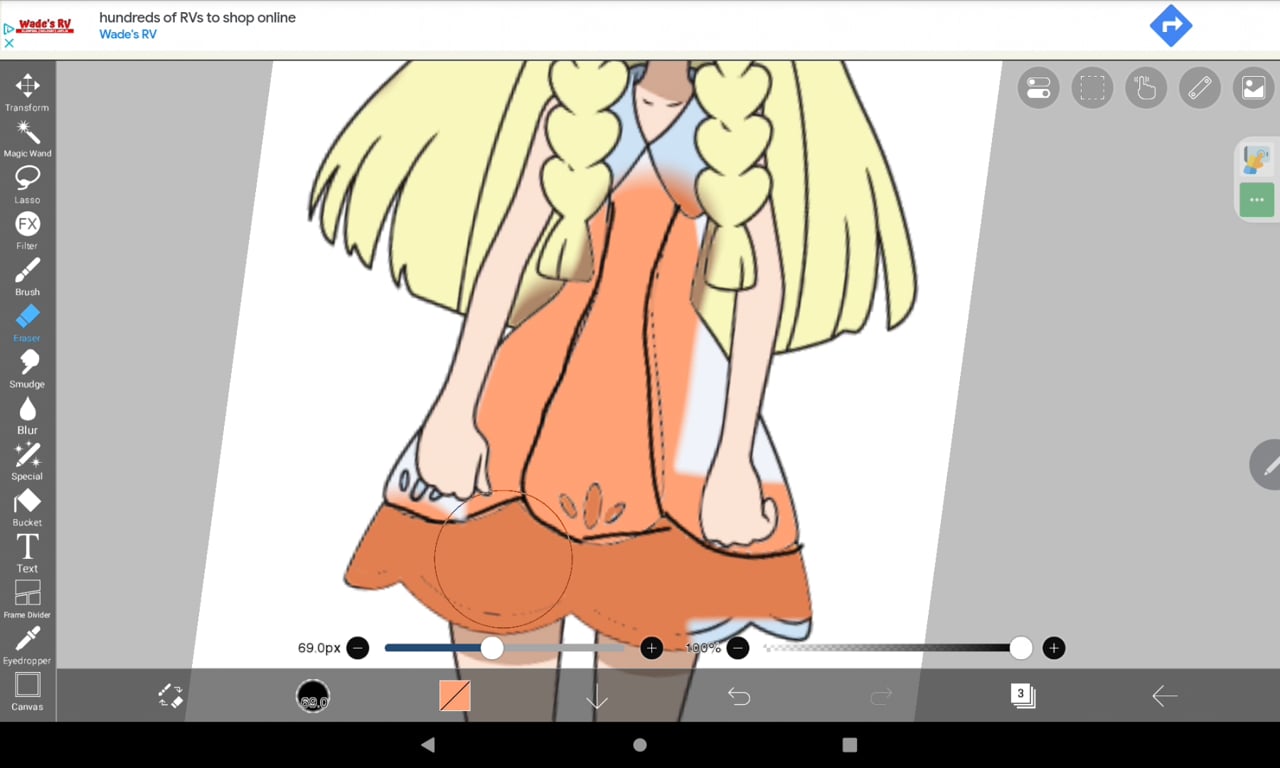Tap the blue directions arrow in ad

point(1171,26)
